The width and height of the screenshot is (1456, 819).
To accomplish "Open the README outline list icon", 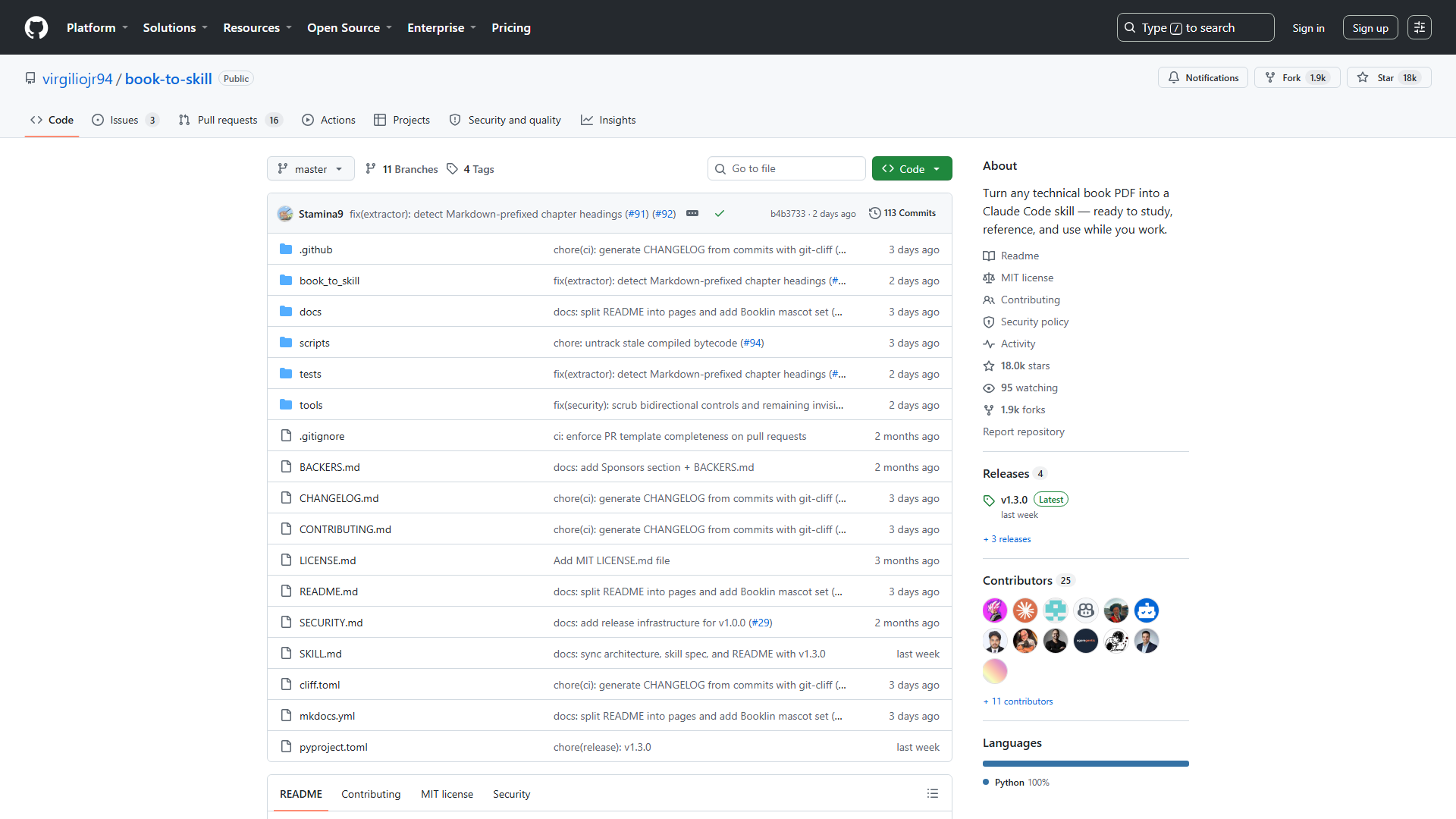I will click(x=933, y=794).
